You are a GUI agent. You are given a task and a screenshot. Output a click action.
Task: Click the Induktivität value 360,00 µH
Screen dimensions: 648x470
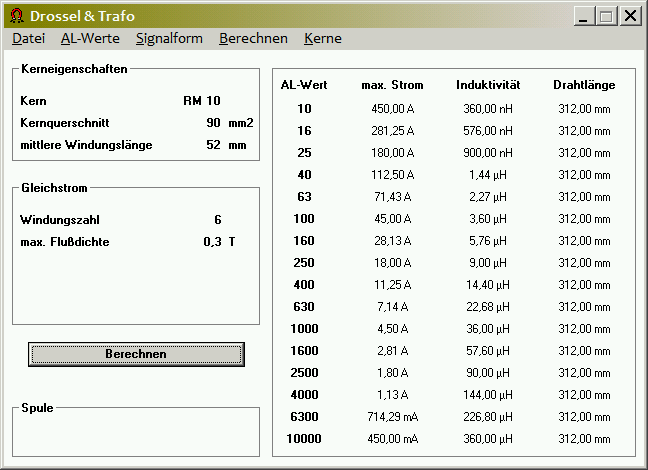point(488,439)
